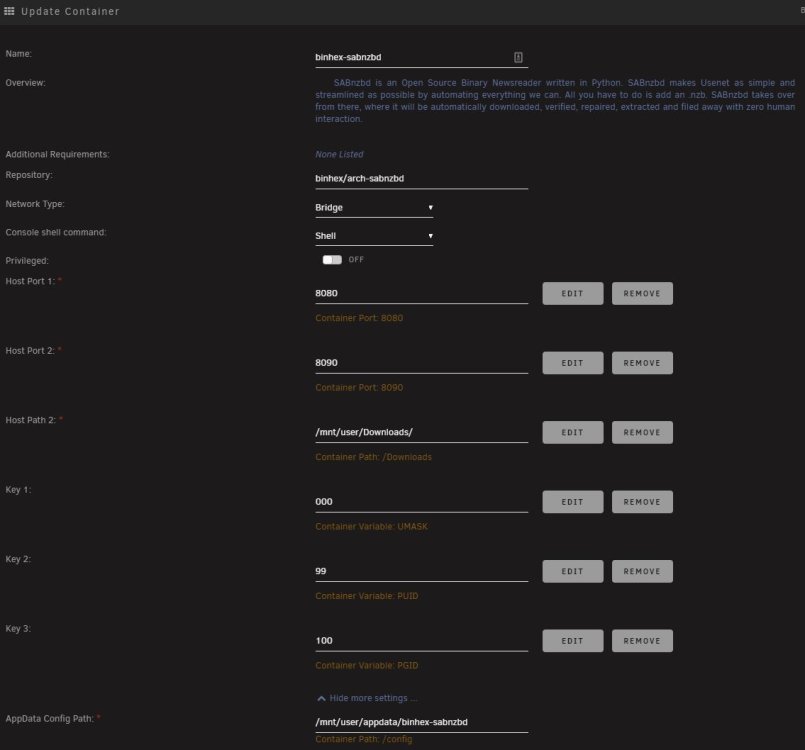The height and width of the screenshot is (750, 805).
Task: Edit Host Port 1 setting
Action: click(x=572, y=294)
